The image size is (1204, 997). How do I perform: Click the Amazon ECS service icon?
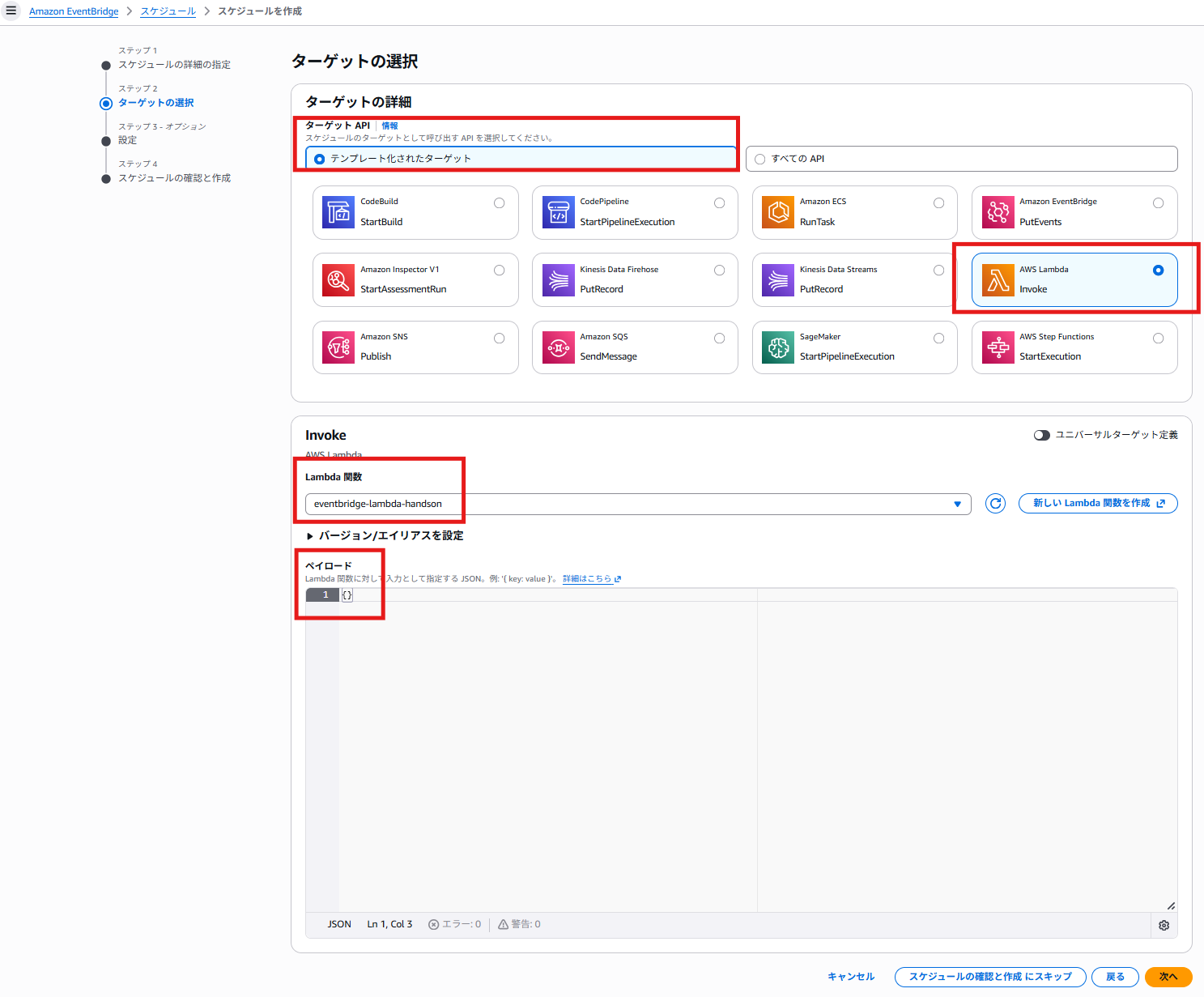(778, 212)
